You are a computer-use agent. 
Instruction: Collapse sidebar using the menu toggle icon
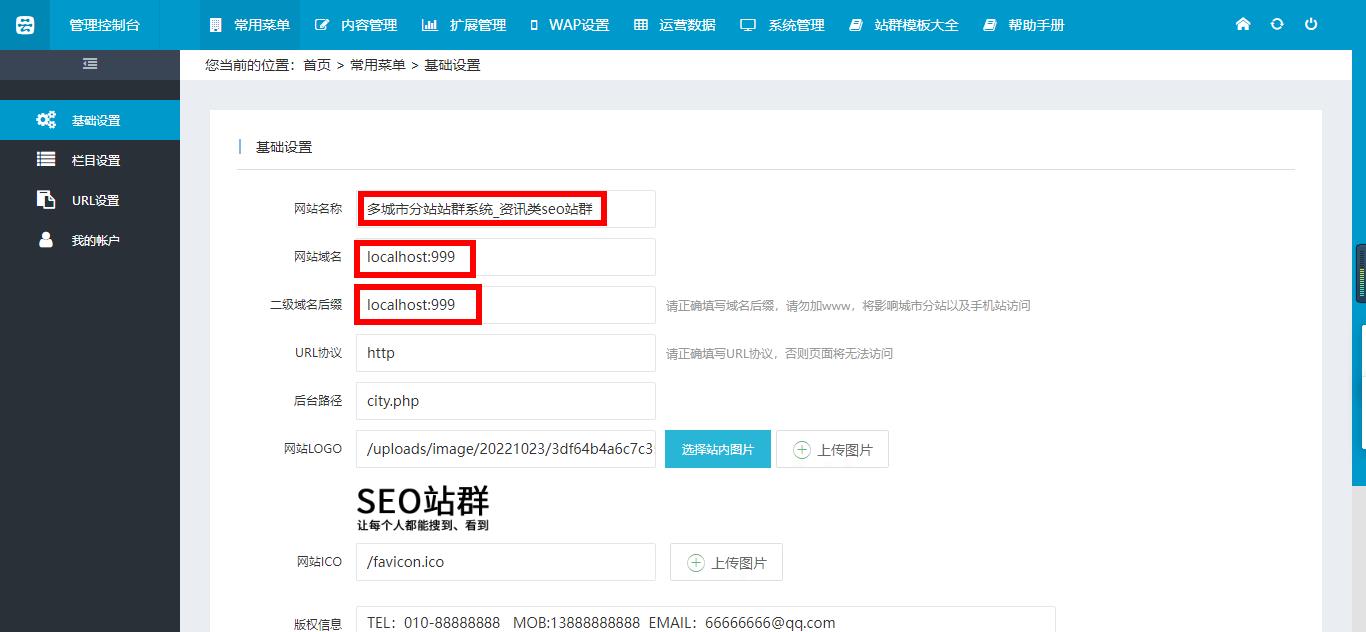pos(90,64)
